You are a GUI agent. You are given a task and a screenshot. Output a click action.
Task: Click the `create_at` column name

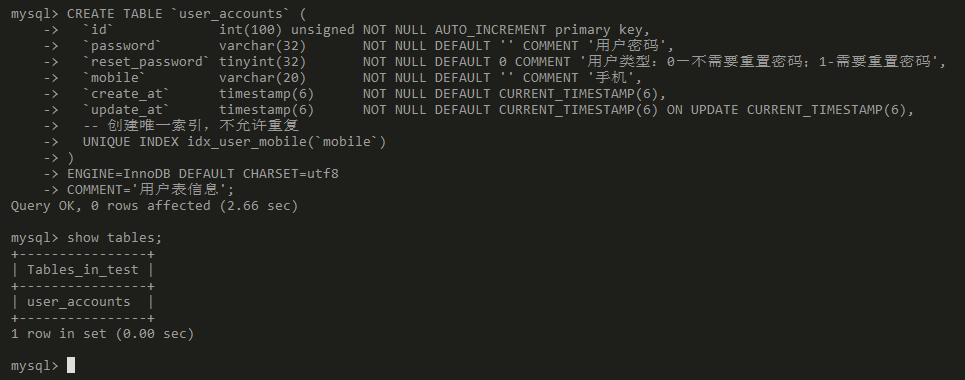[x=126, y=94]
